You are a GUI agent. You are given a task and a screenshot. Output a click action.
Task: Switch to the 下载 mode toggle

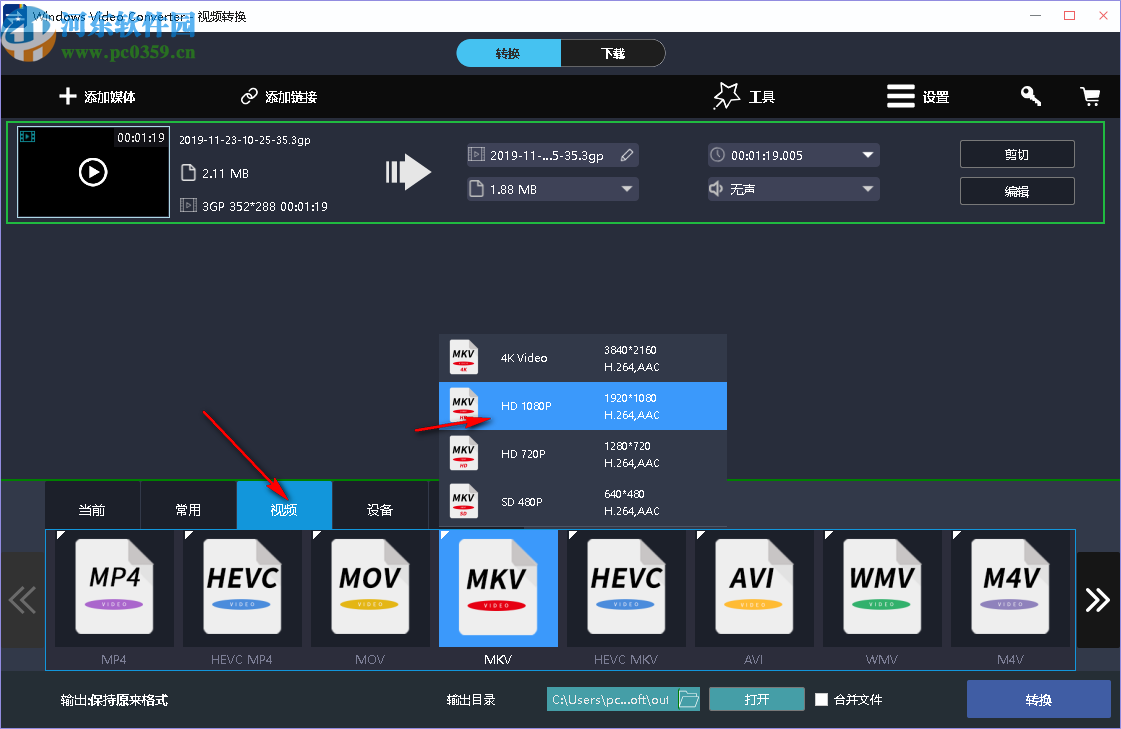tap(612, 53)
